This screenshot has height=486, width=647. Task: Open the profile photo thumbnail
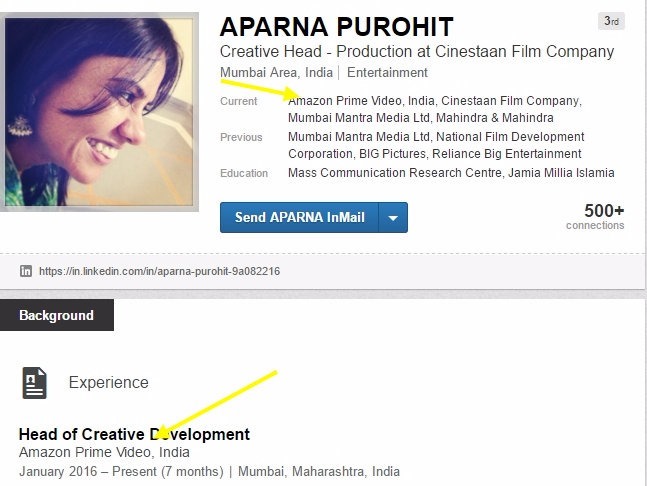coord(102,106)
